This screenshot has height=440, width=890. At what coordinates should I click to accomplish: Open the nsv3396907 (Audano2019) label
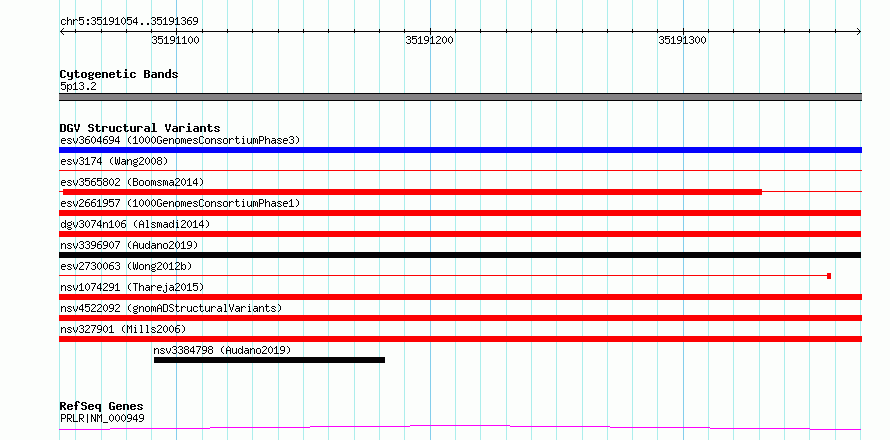pyautogui.click(x=129, y=245)
